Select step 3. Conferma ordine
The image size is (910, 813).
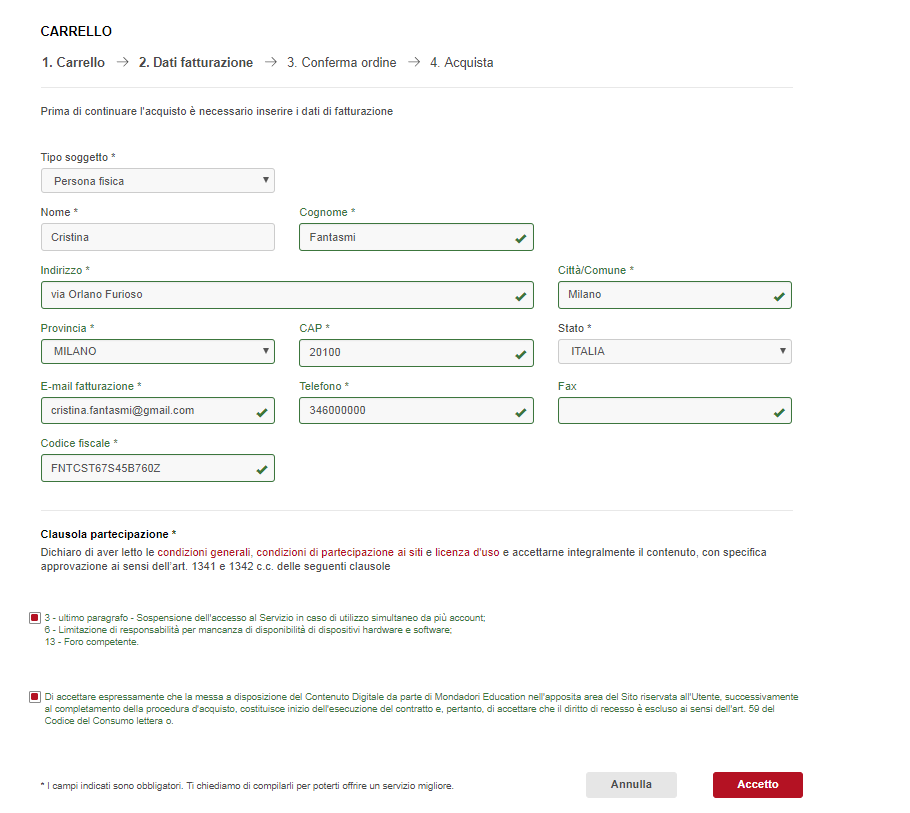point(341,63)
